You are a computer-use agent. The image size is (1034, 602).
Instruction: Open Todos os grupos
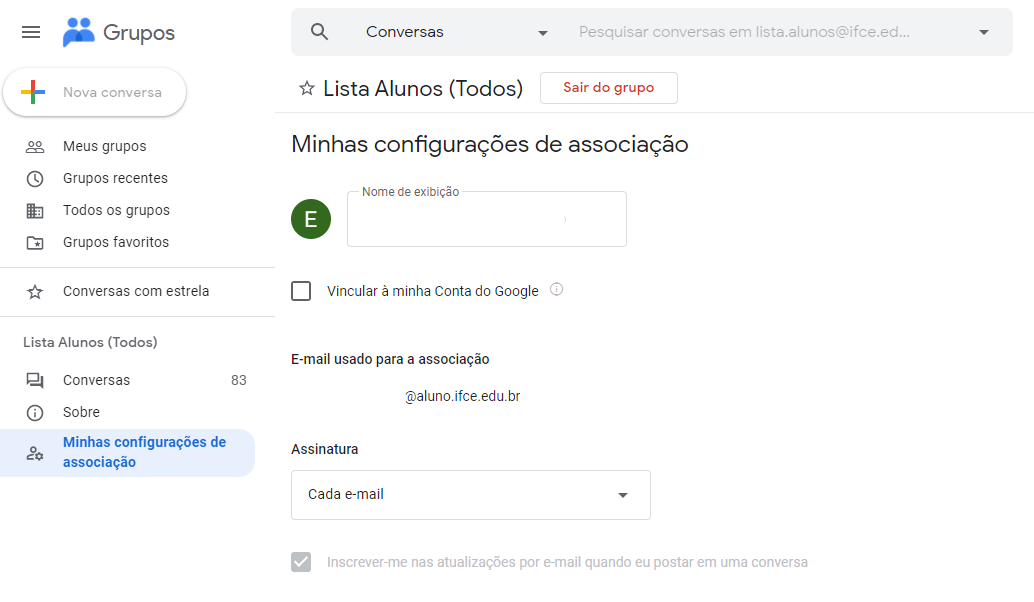[117, 210]
